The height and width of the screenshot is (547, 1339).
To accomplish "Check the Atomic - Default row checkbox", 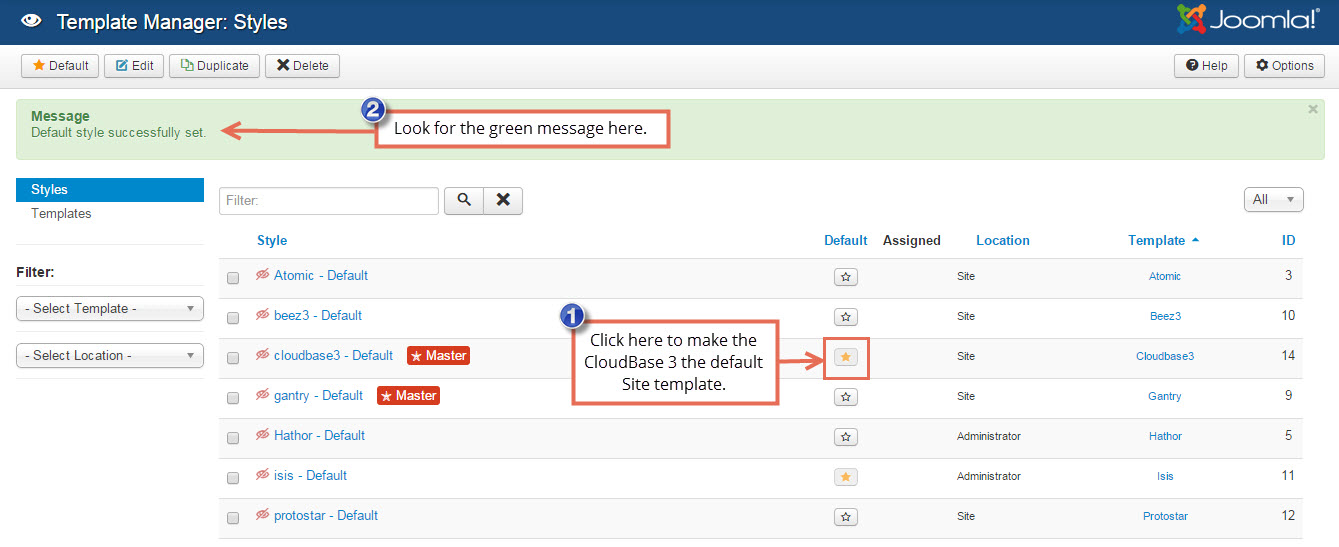I will (x=233, y=278).
